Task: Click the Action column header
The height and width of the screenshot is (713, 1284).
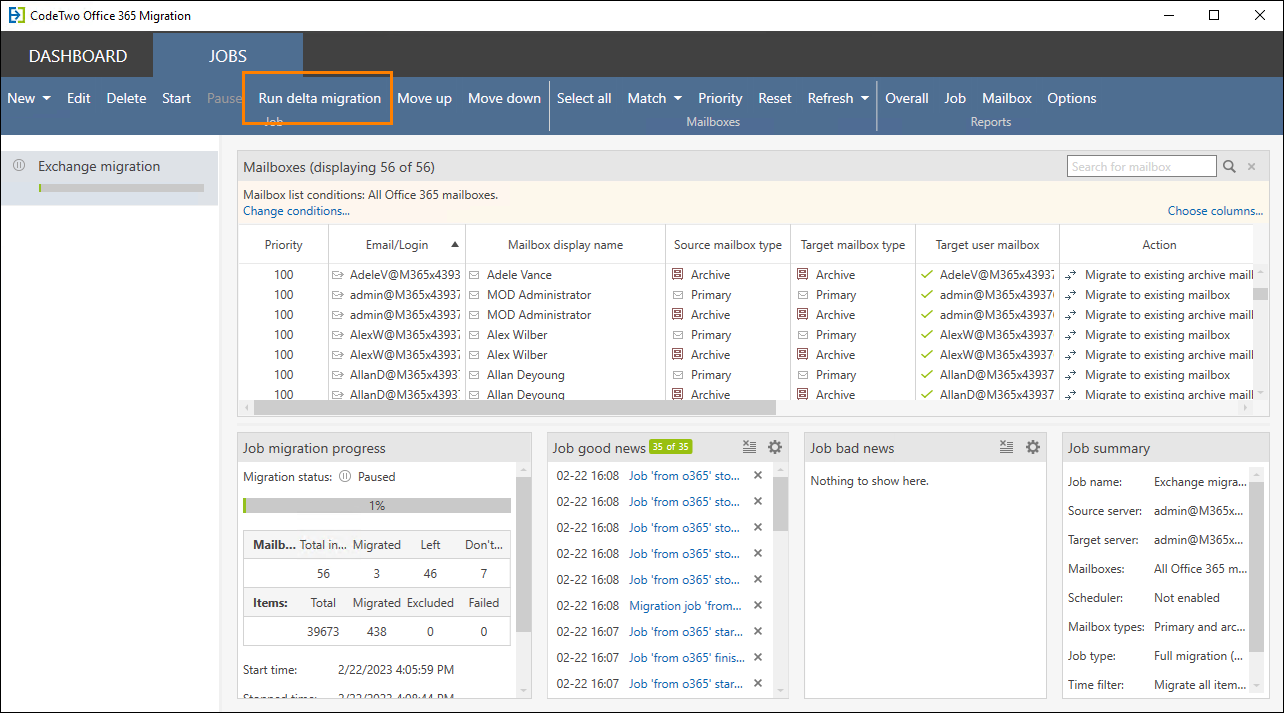Action: [x=1159, y=244]
